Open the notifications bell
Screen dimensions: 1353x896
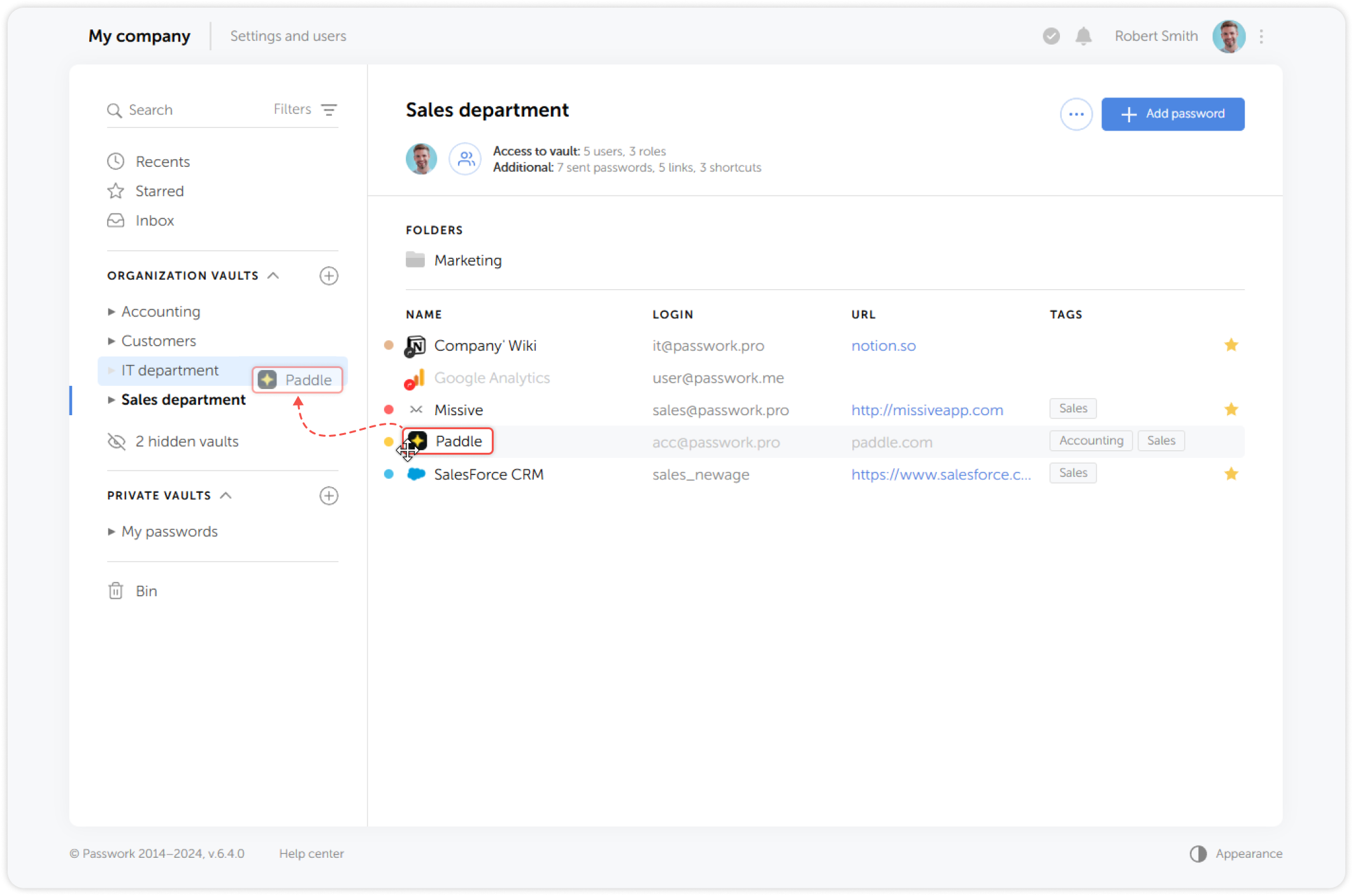tap(1083, 36)
